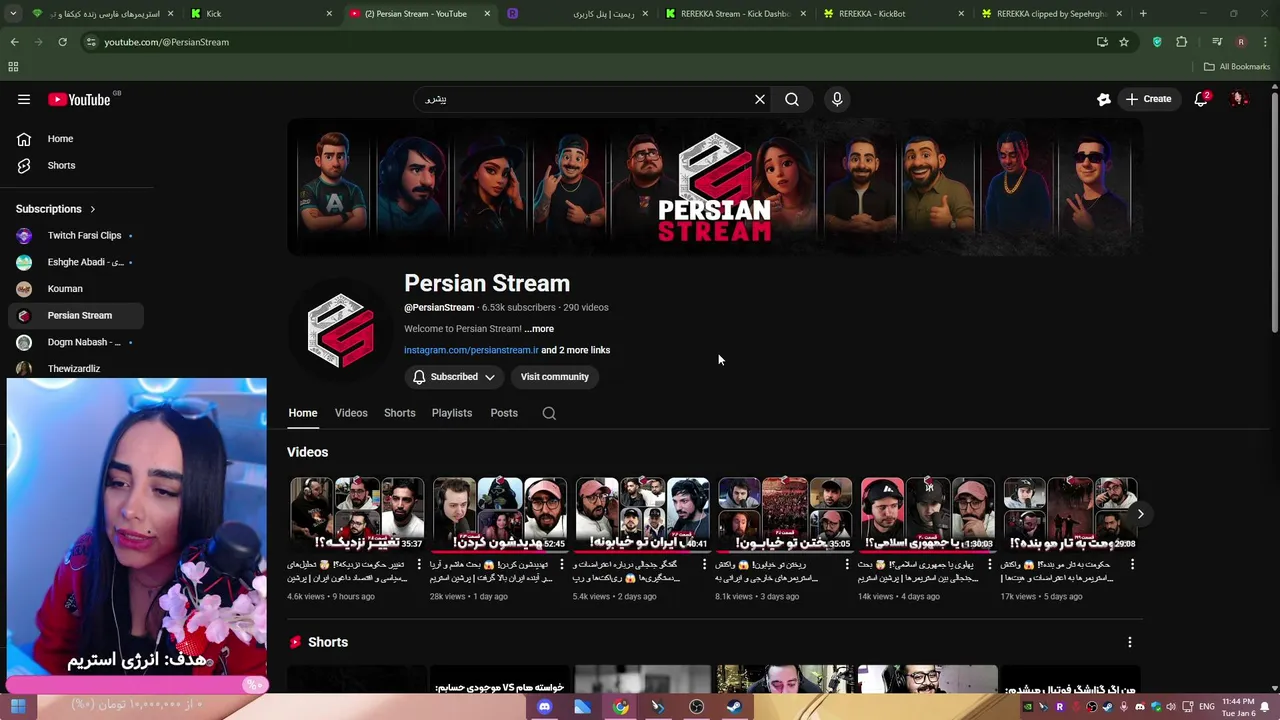Search within the channel
The height and width of the screenshot is (720, 1280).
coord(549,413)
